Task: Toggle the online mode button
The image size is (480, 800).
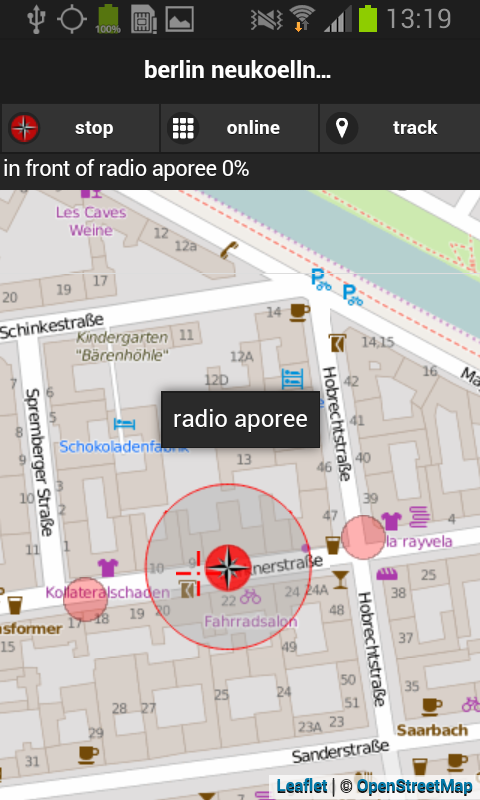Action: click(x=240, y=128)
